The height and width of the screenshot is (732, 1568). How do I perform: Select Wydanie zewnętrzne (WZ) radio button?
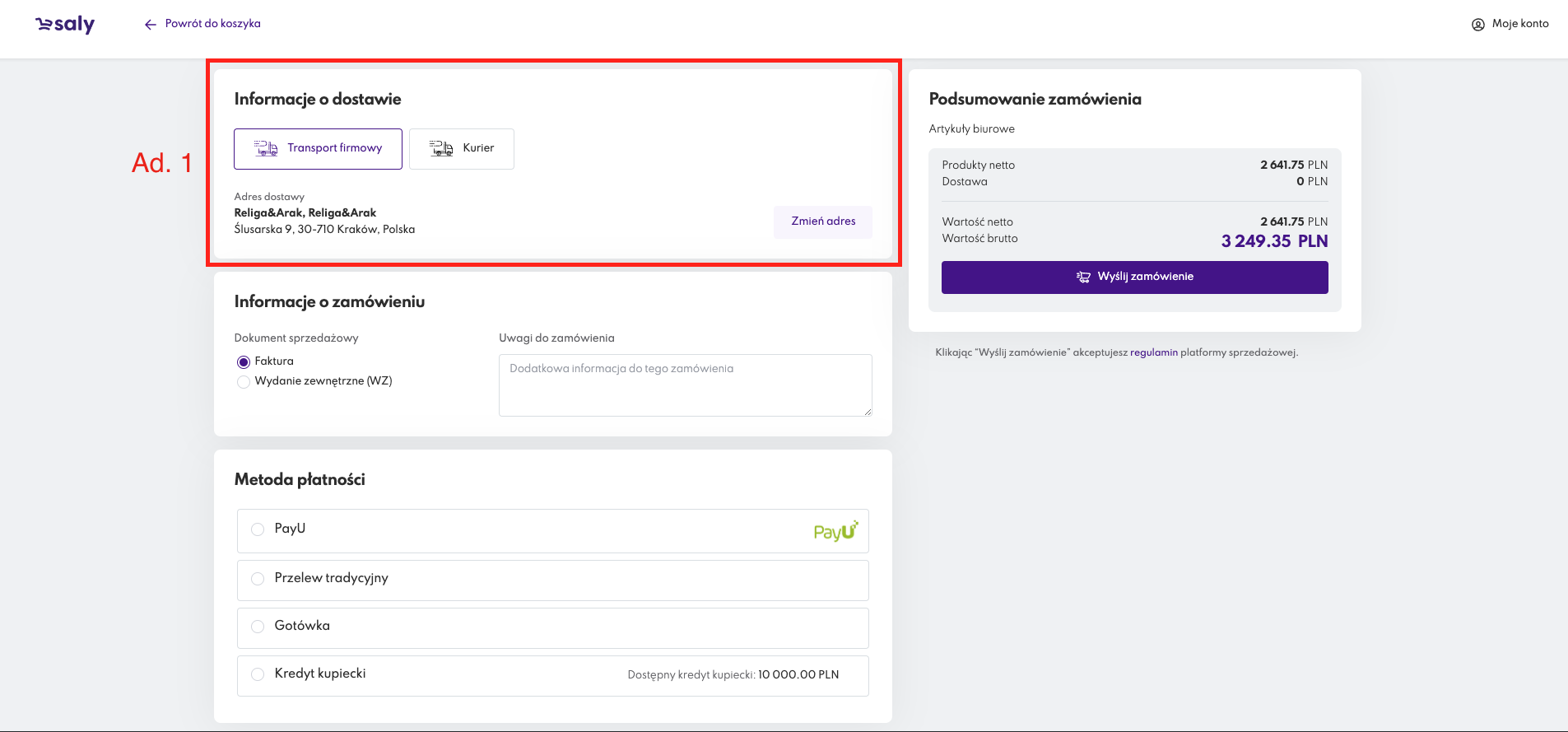244,382
